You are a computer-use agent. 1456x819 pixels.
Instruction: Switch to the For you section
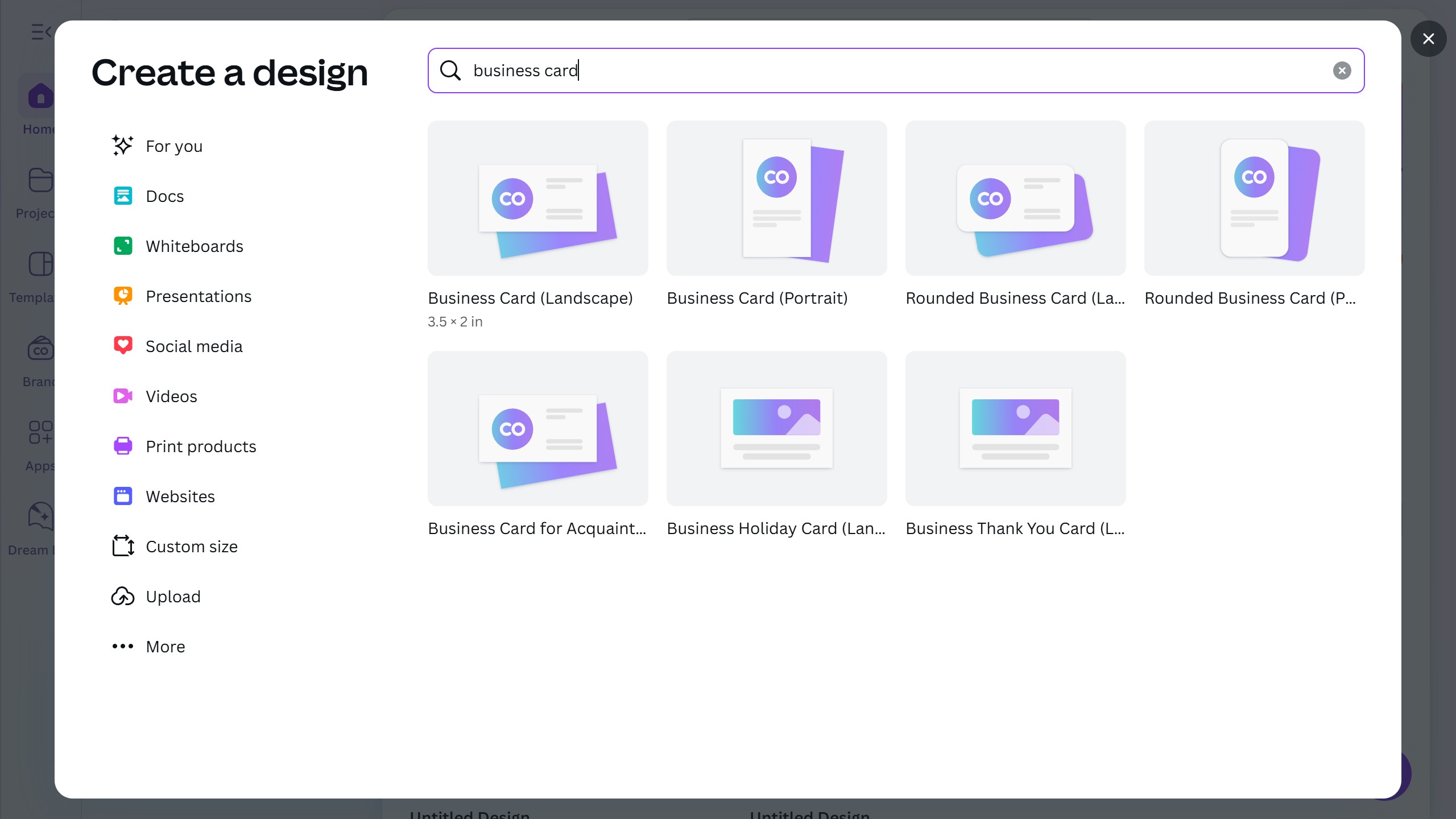(173, 146)
